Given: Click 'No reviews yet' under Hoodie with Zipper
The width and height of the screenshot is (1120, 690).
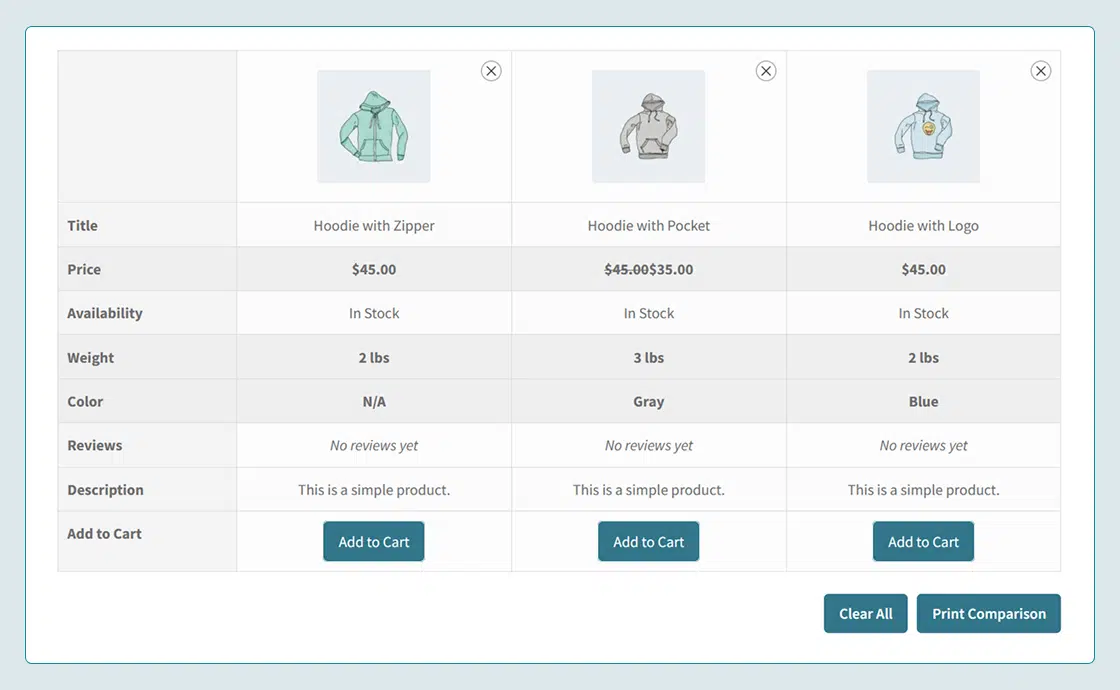Looking at the screenshot, I should coord(374,446).
